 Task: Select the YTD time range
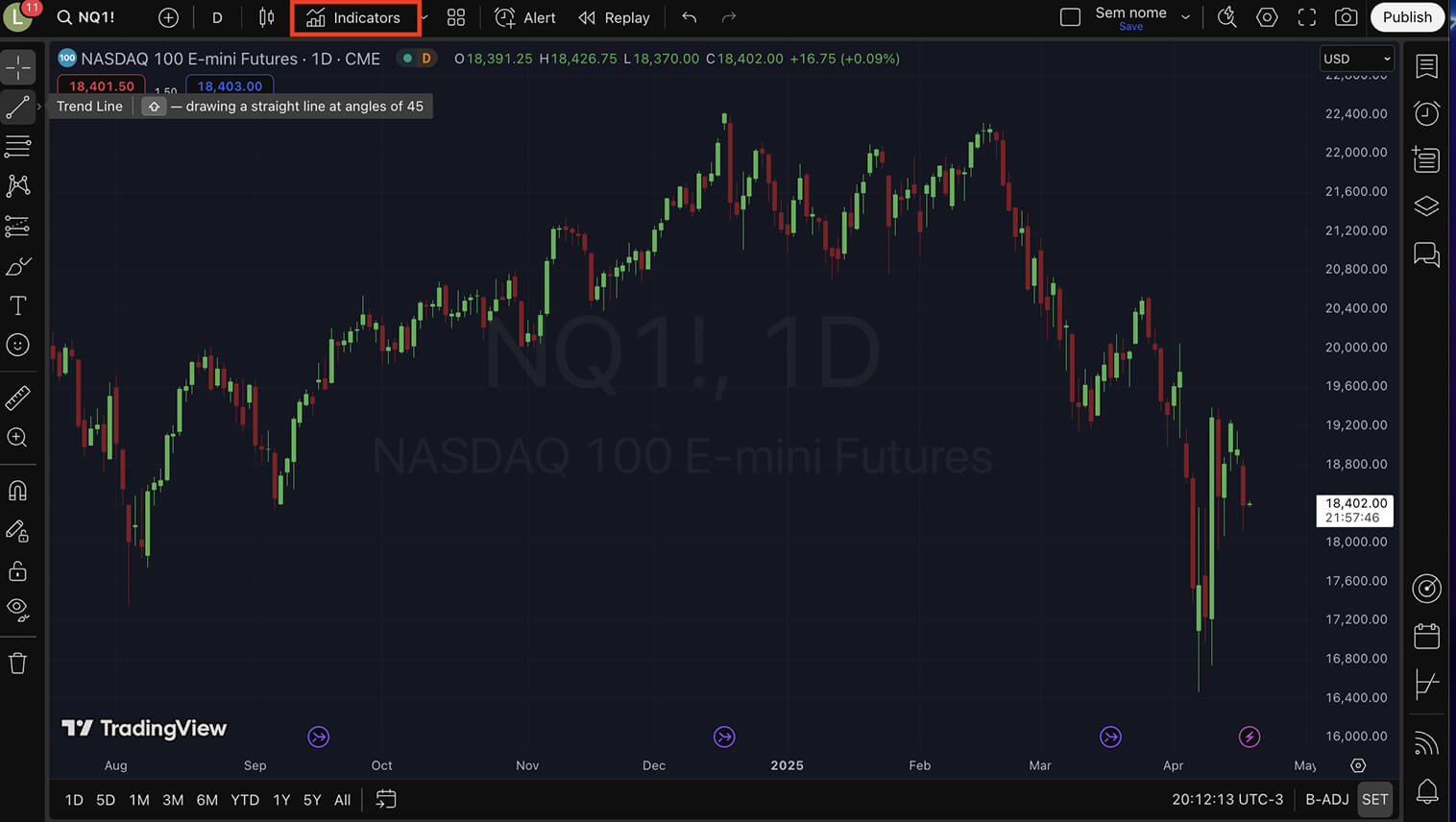(245, 800)
